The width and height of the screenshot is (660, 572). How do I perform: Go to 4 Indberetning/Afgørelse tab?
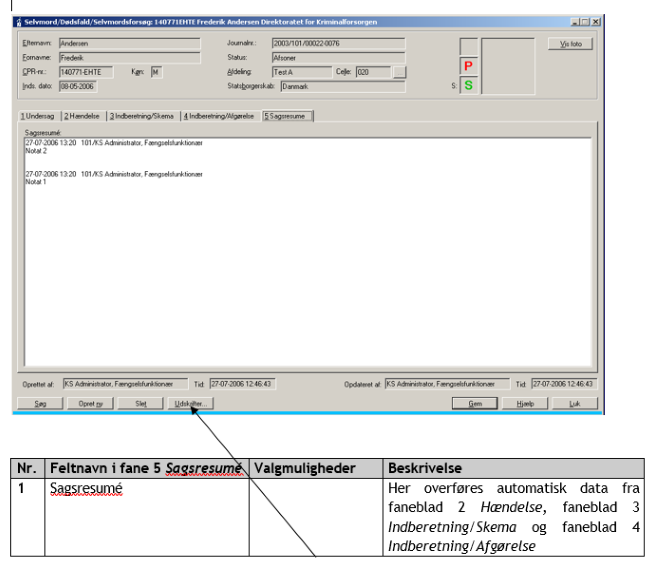pyautogui.click(x=218, y=116)
